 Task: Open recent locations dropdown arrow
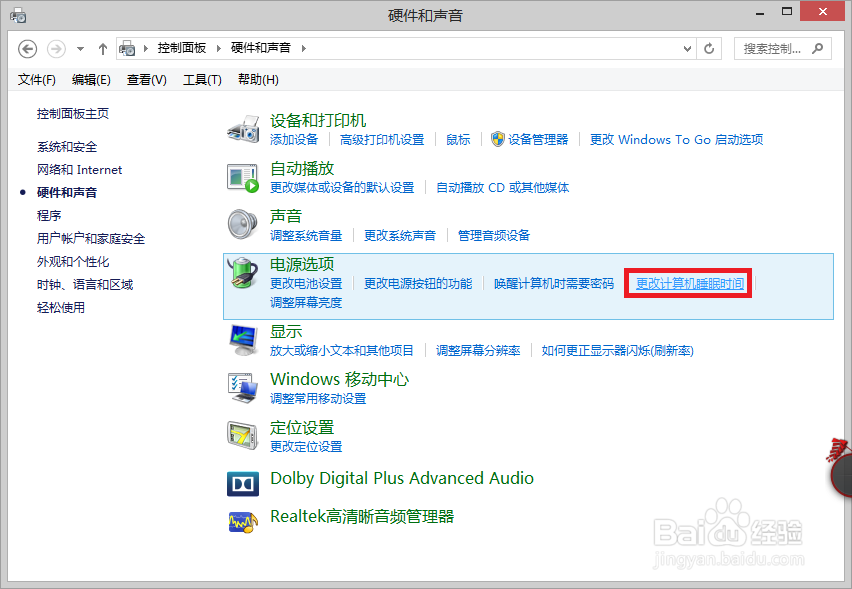coord(80,49)
